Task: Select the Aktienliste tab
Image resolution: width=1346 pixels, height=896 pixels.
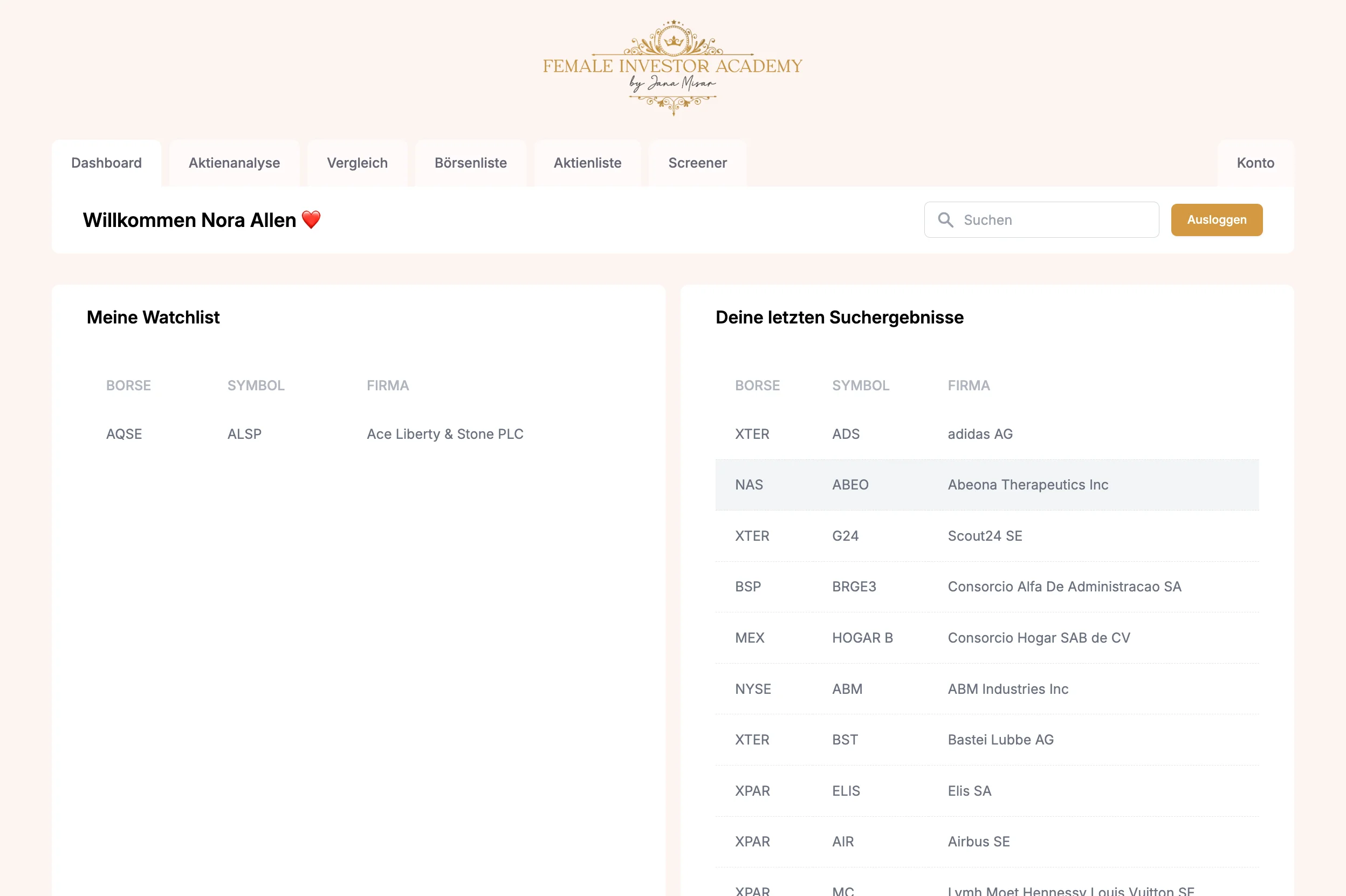Action: click(x=588, y=163)
